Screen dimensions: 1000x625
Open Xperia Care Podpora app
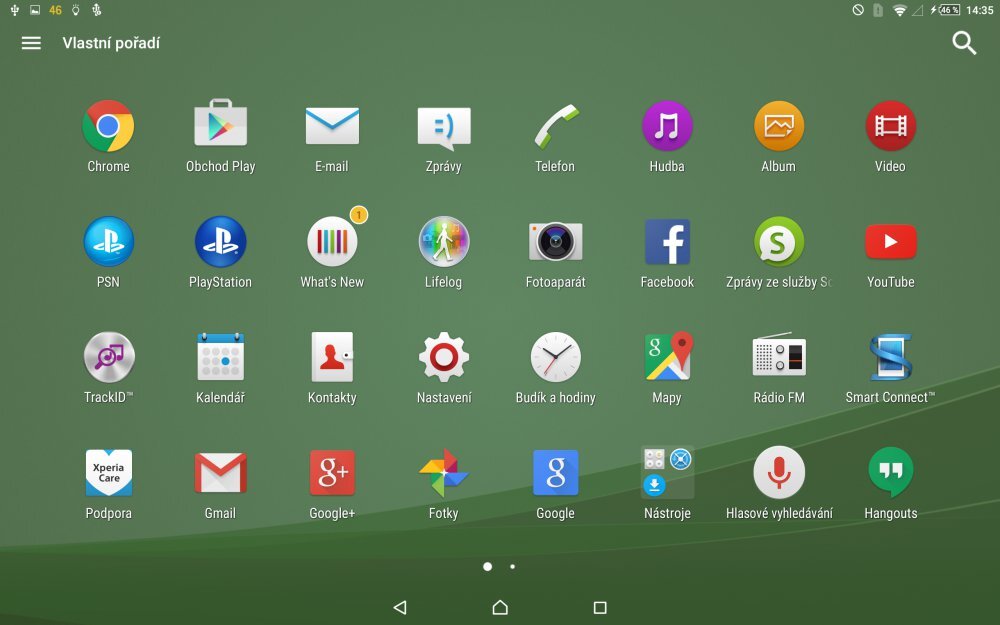(x=109, y=473)
